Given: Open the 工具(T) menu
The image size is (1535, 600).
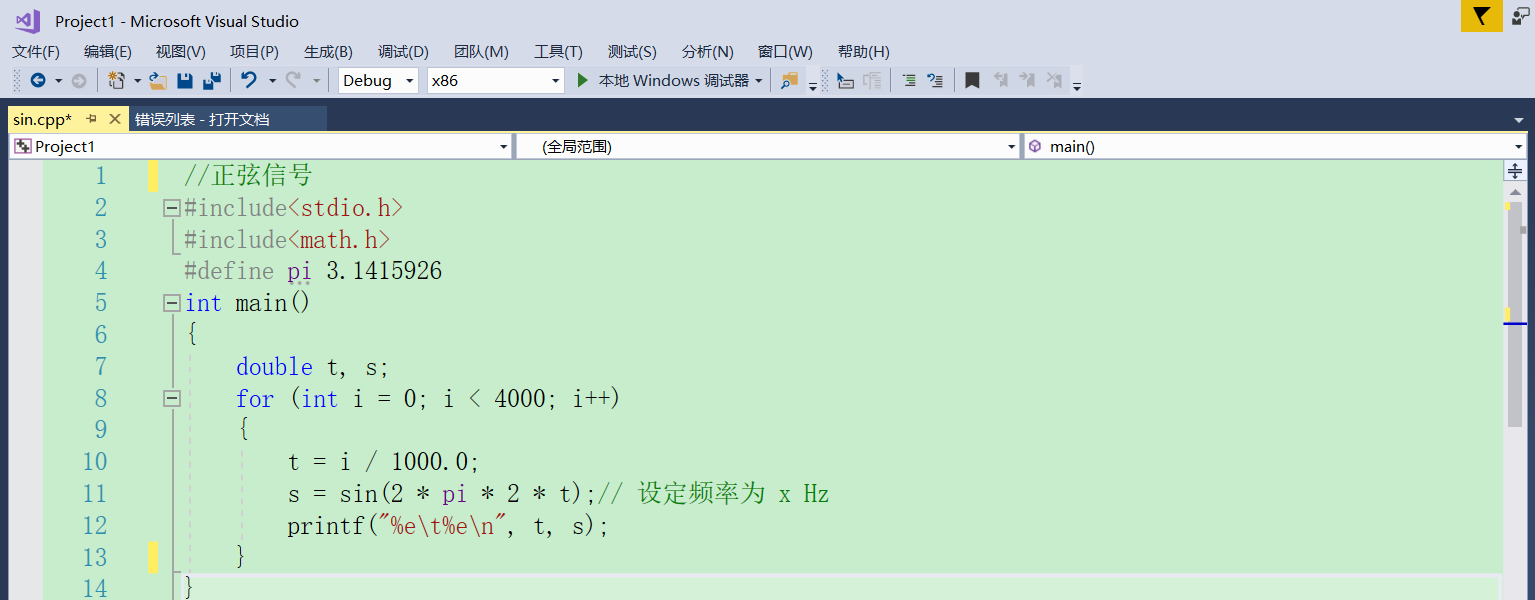Looking at the screenshot, I should point(557,51).
